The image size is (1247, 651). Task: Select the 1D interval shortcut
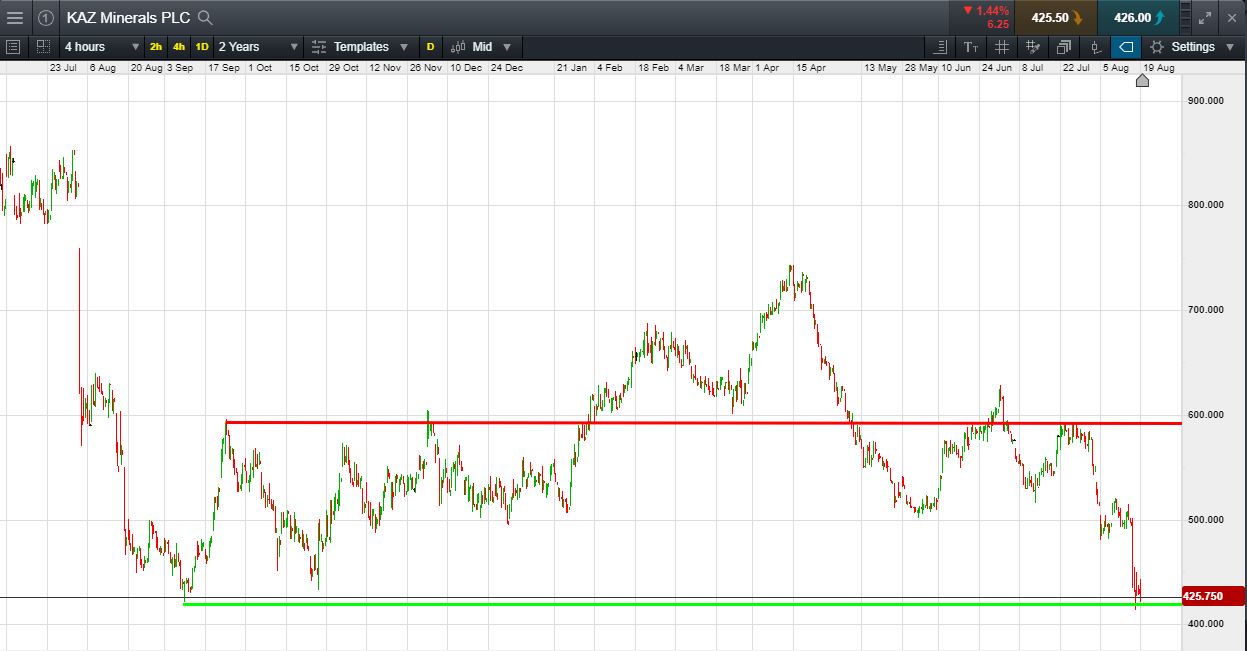202,47
